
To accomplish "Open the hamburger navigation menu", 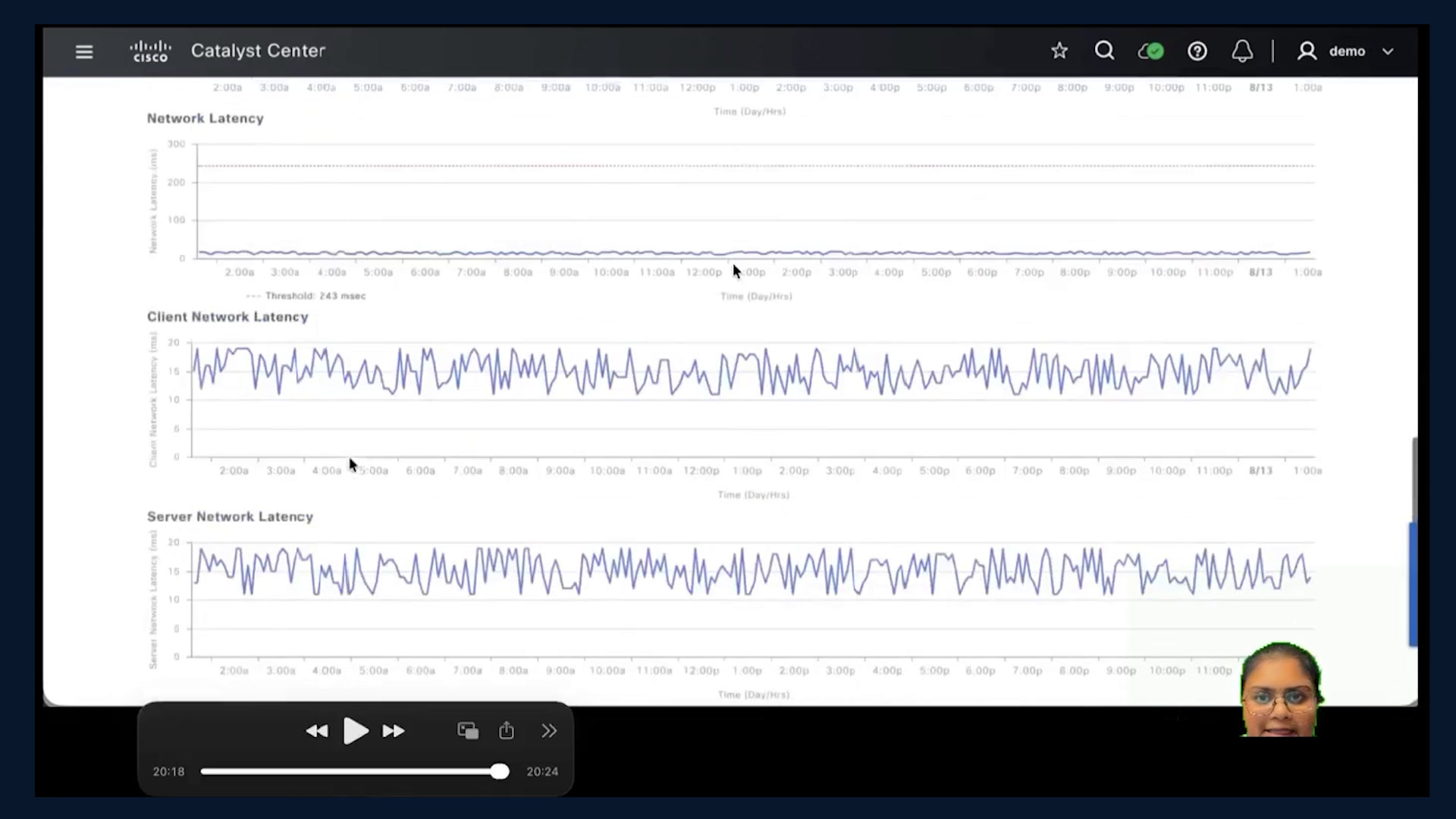I will 84,52.
